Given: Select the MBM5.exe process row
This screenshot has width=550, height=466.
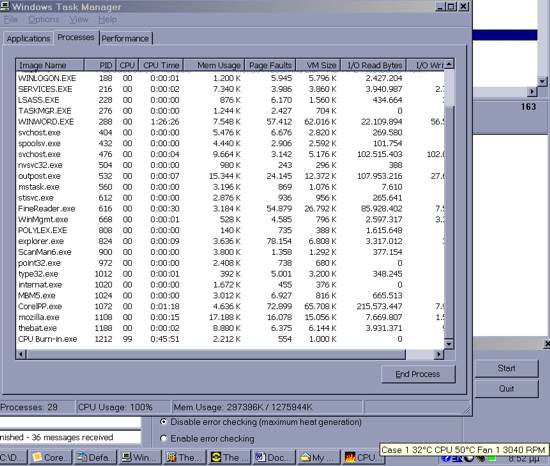Looking at the screenshot, I should pyautogui.click(x=230, y=296).
